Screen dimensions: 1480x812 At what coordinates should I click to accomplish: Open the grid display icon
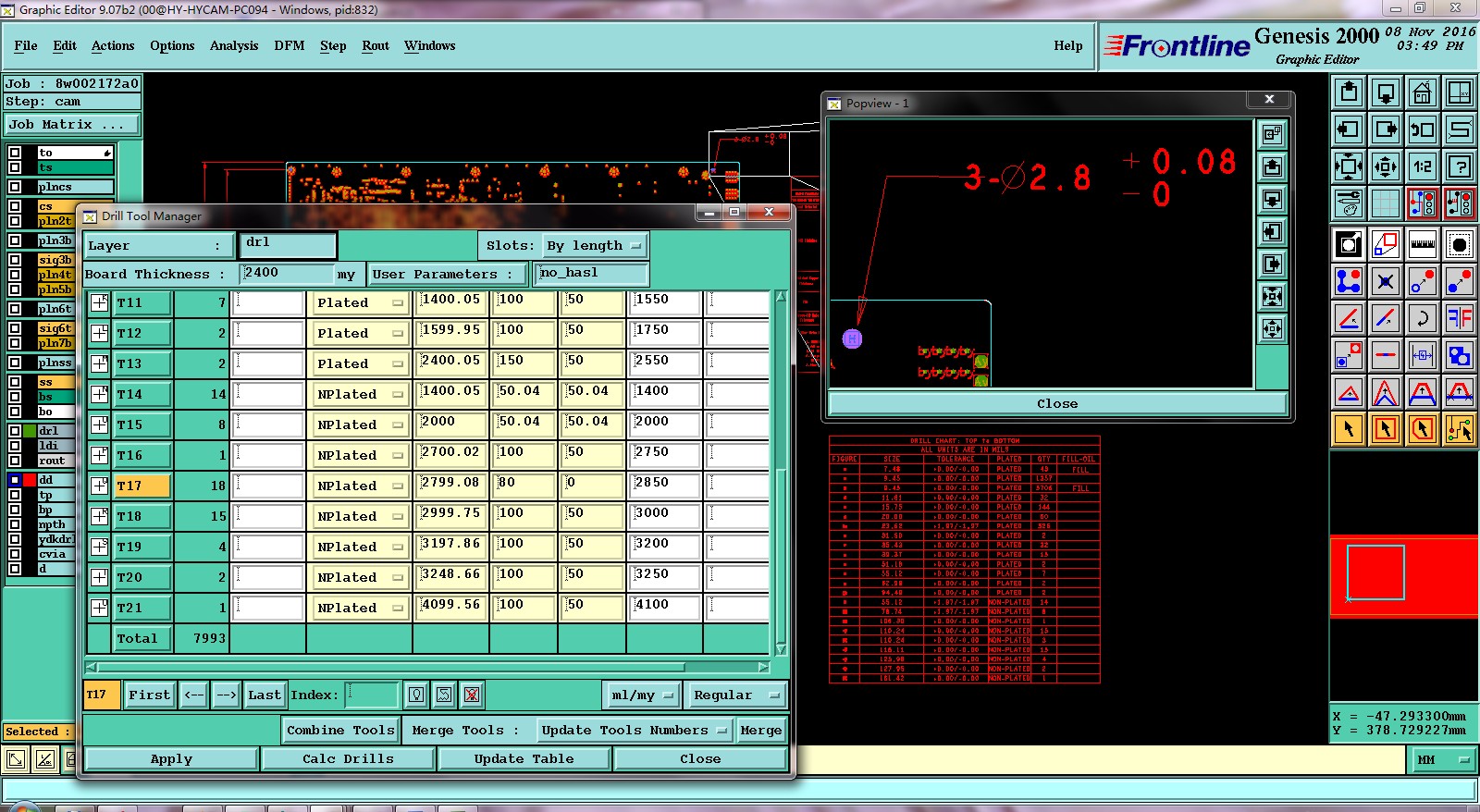coord(1385,203)
